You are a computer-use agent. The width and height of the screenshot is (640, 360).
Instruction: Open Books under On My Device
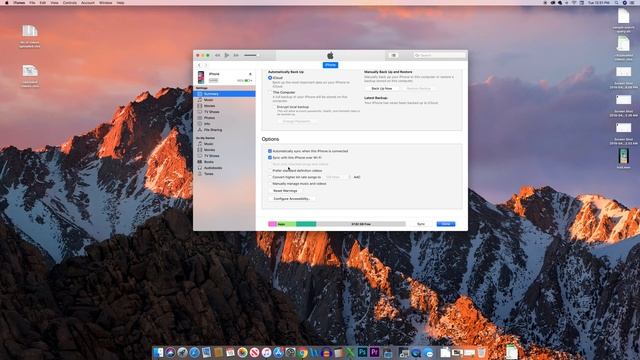(224, 162)
